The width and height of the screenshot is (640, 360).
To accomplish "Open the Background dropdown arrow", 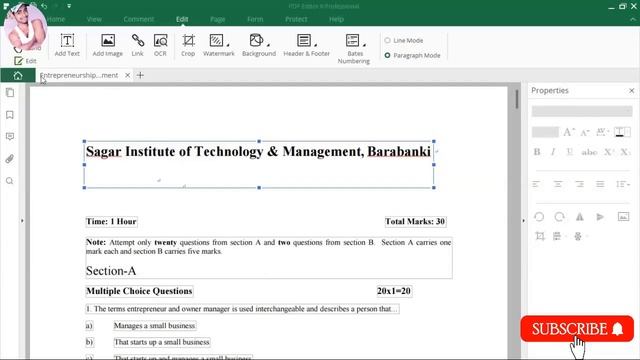I will 268,44.
